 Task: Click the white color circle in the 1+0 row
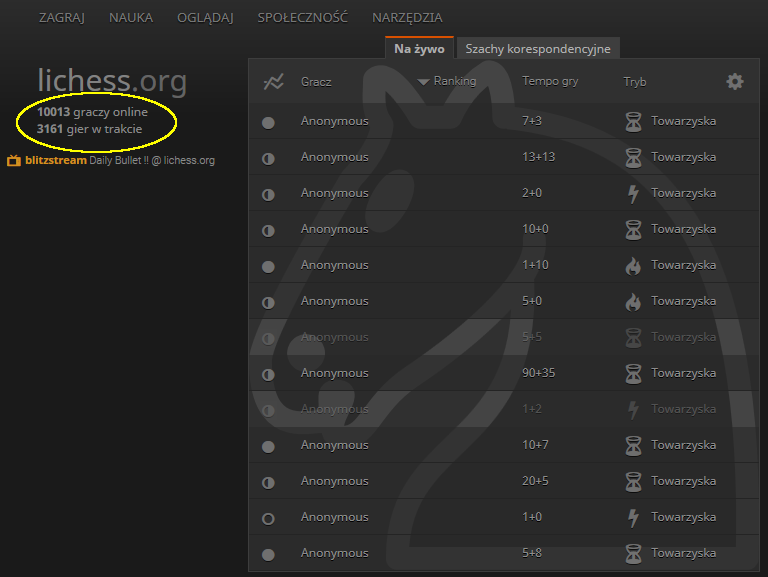(x=268, y=519)
